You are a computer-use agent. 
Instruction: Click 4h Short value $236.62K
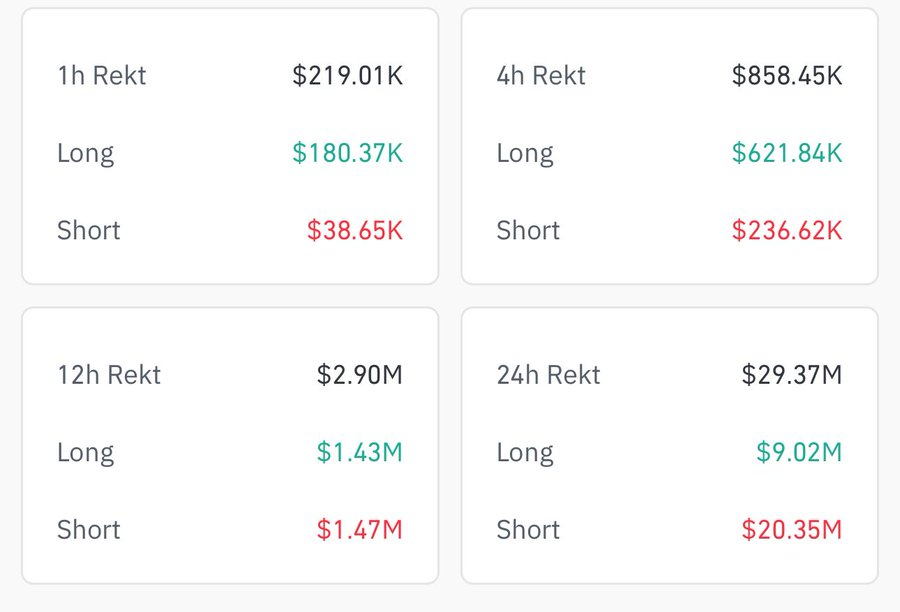(x=787, y=230)
